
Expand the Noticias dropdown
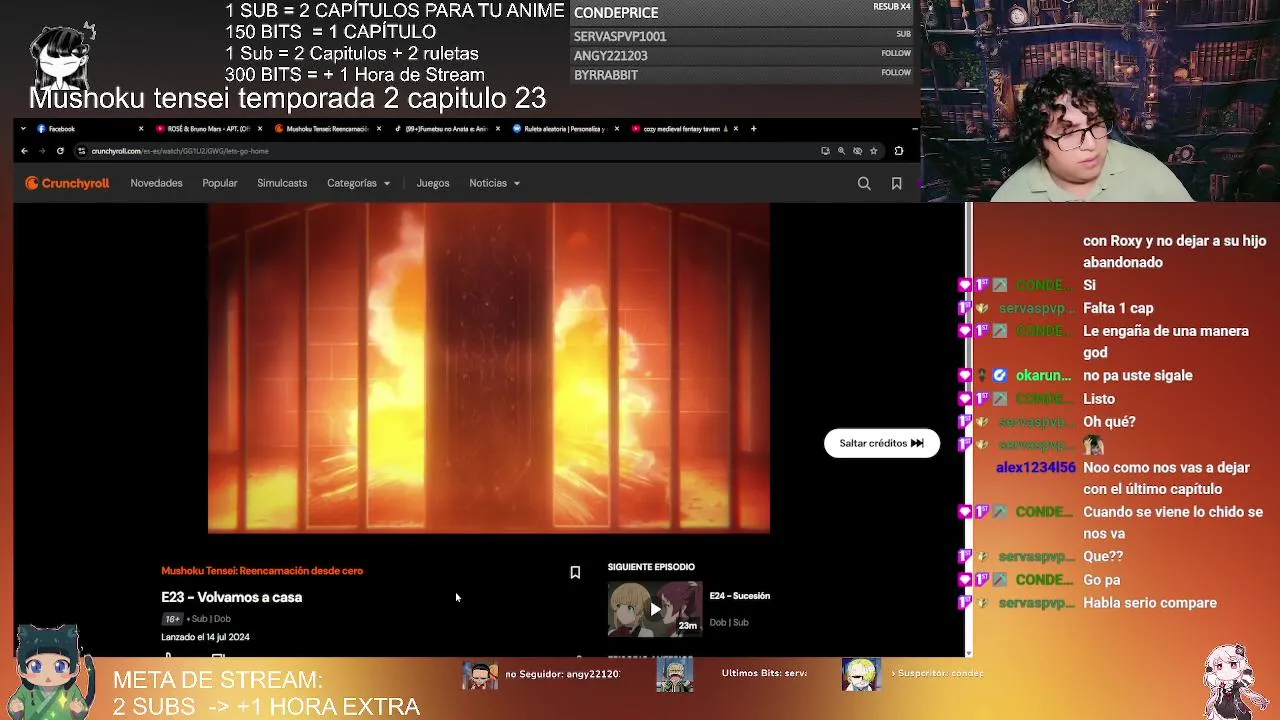pyautogui.click(x=494, y=183)
